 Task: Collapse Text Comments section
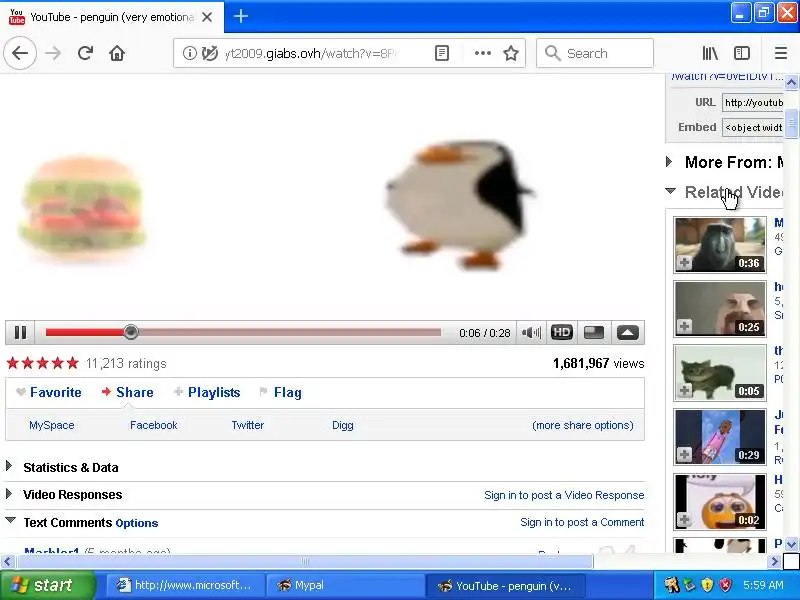point(10,520)
